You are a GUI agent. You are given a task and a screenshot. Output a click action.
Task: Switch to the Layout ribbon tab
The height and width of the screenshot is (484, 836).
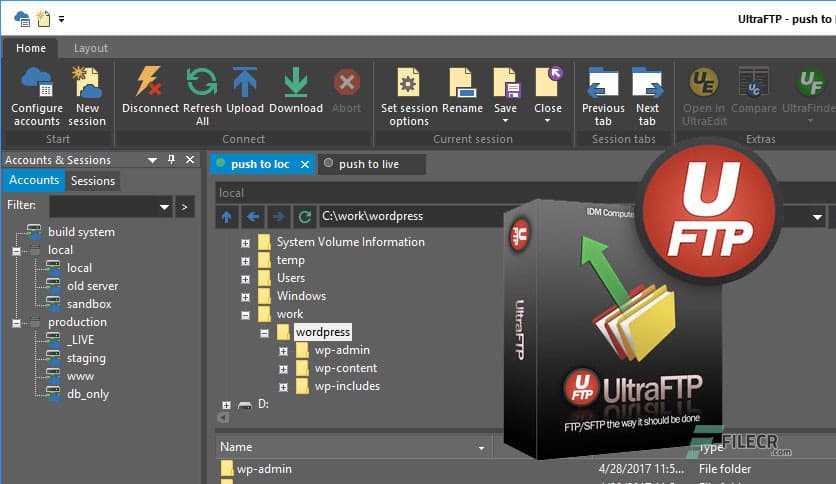(91, 48)
